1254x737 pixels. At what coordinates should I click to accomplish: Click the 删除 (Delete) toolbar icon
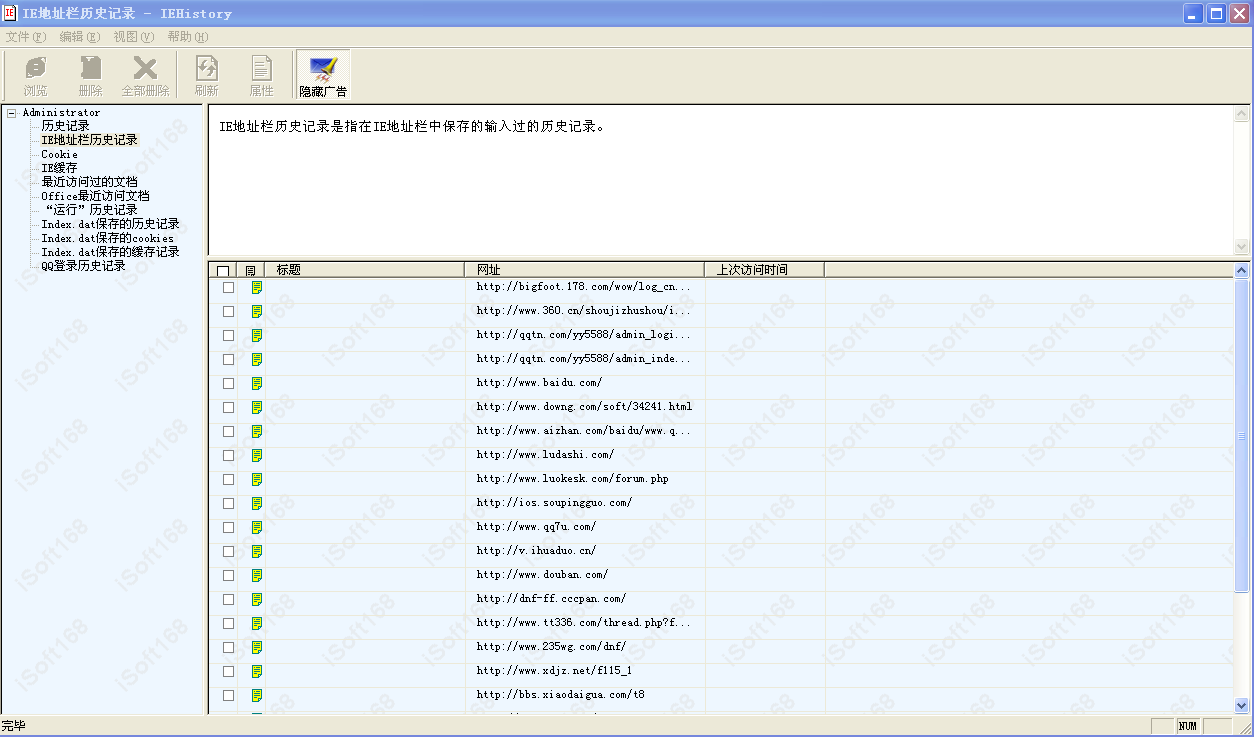(90, 75)
